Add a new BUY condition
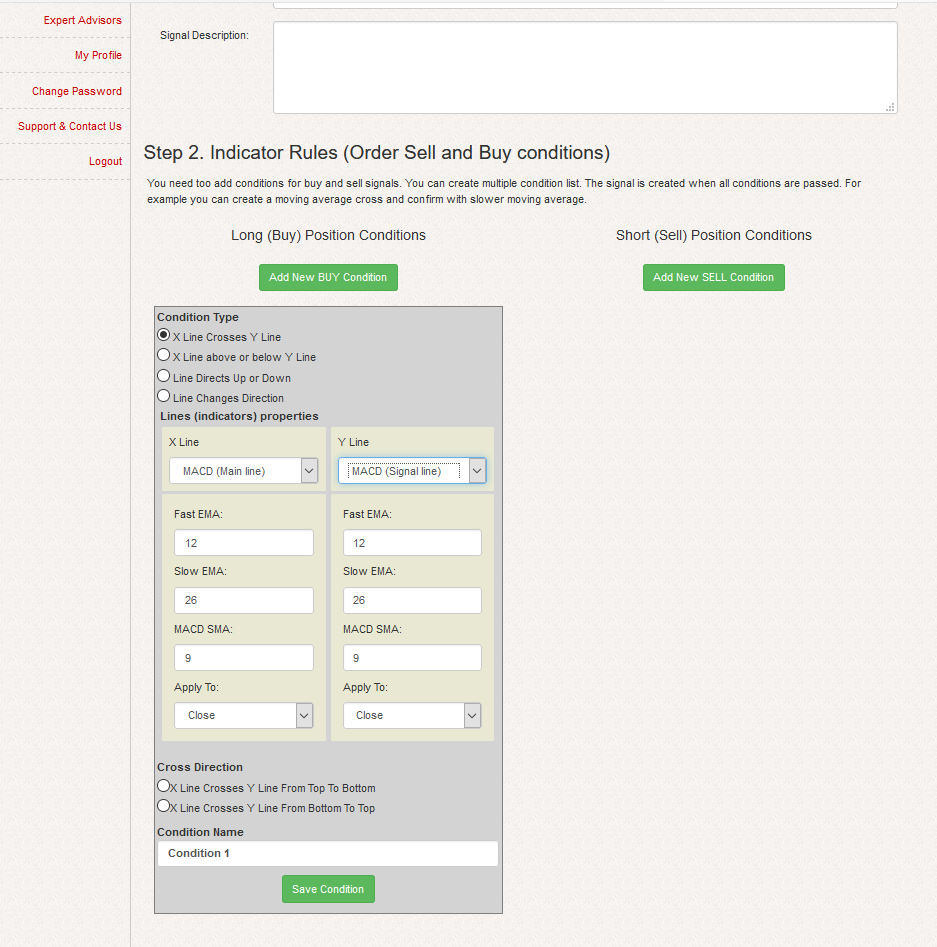Viewport: 937px width, 947px height. 328,277
